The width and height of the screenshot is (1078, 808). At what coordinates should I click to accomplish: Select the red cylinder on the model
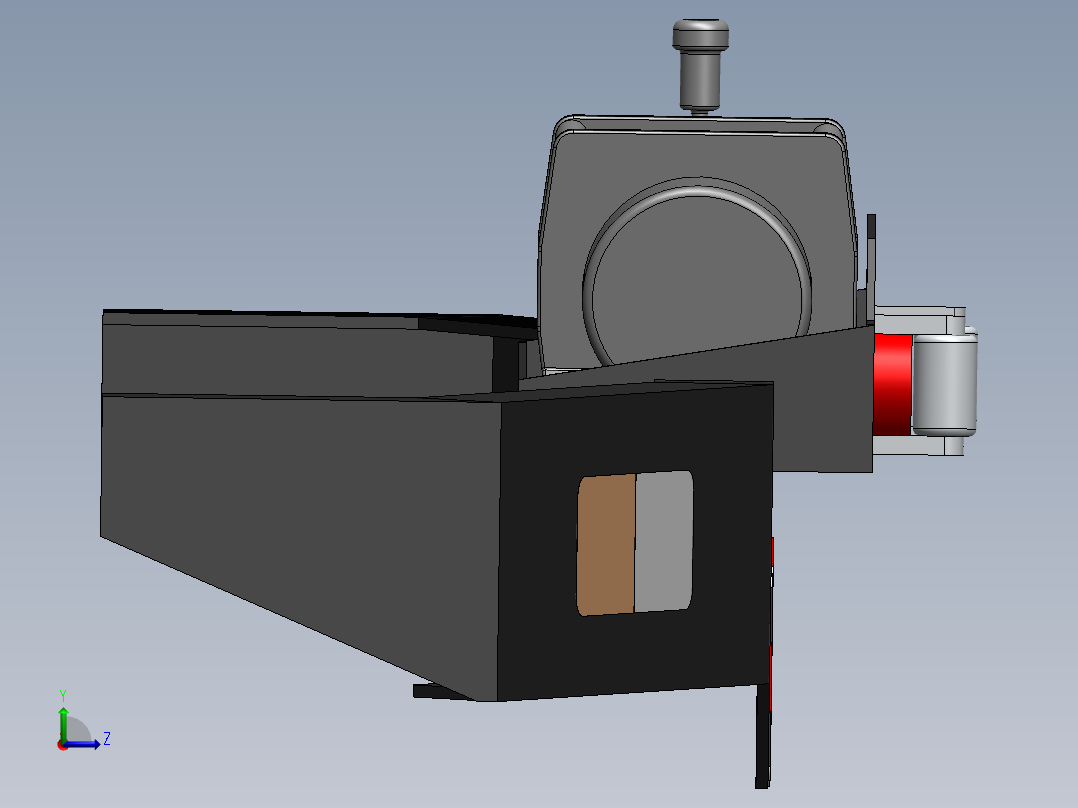coord(892,385)
